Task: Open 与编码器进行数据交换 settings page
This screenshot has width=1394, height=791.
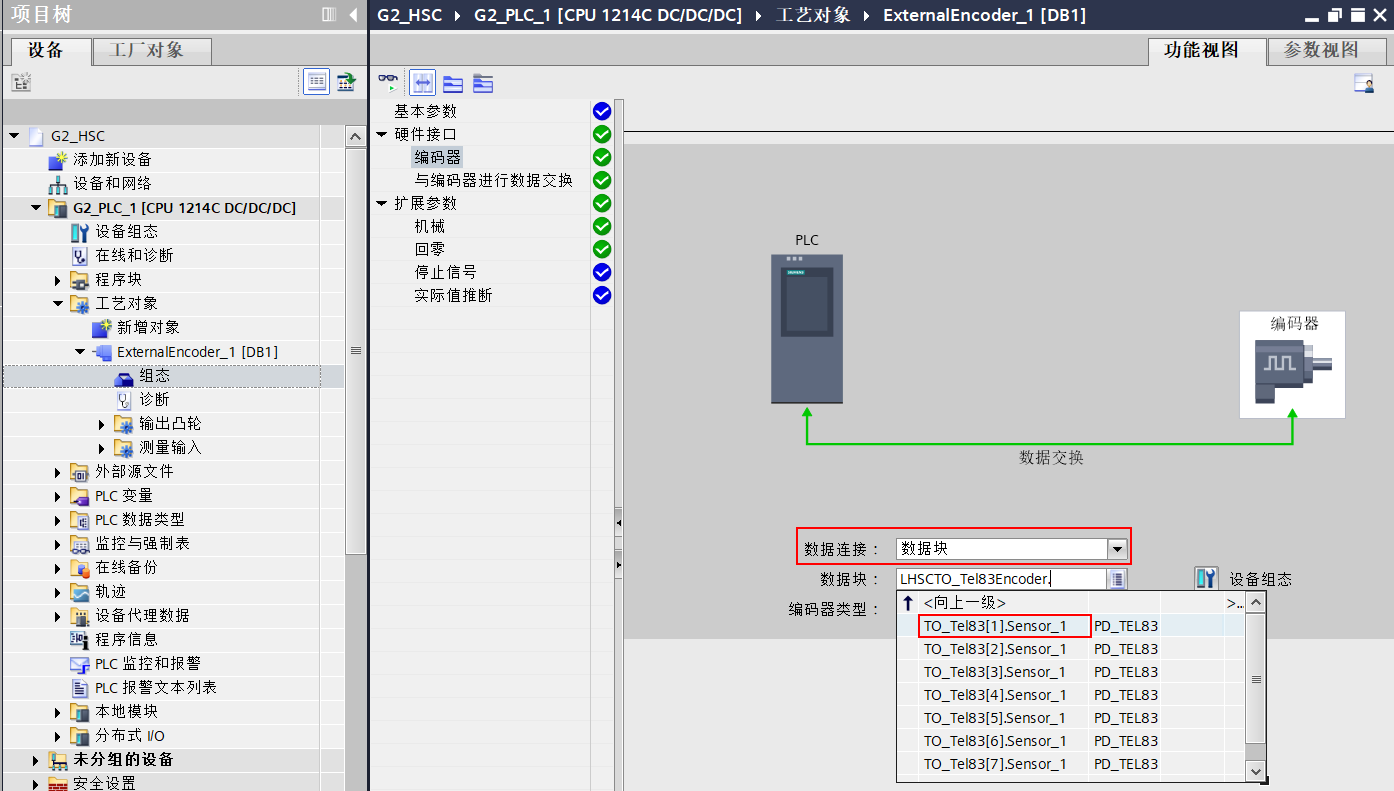Action: coord(493,180)
